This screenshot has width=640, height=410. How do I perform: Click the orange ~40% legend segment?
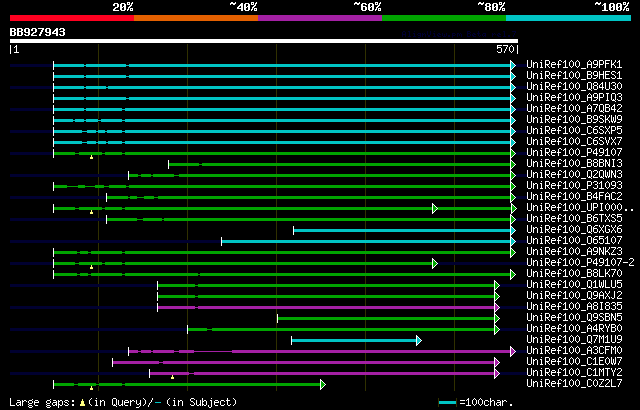[x=196, y=18]
